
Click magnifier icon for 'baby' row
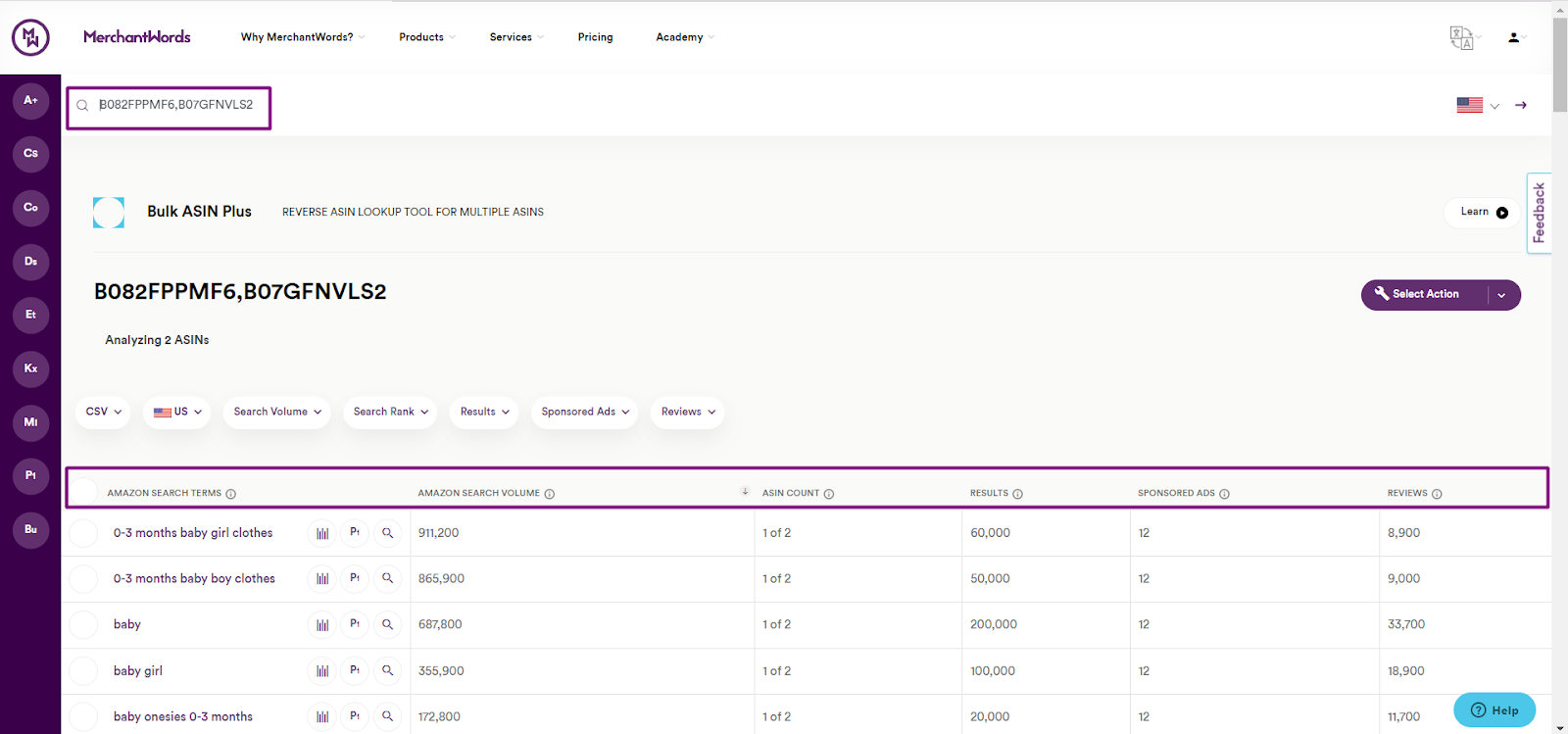[x=388, y=624]
